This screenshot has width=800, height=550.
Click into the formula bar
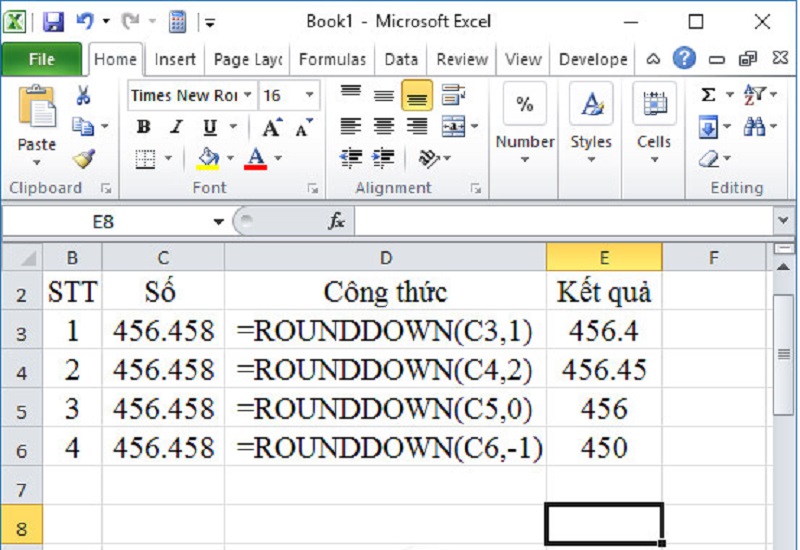point(564,222)
